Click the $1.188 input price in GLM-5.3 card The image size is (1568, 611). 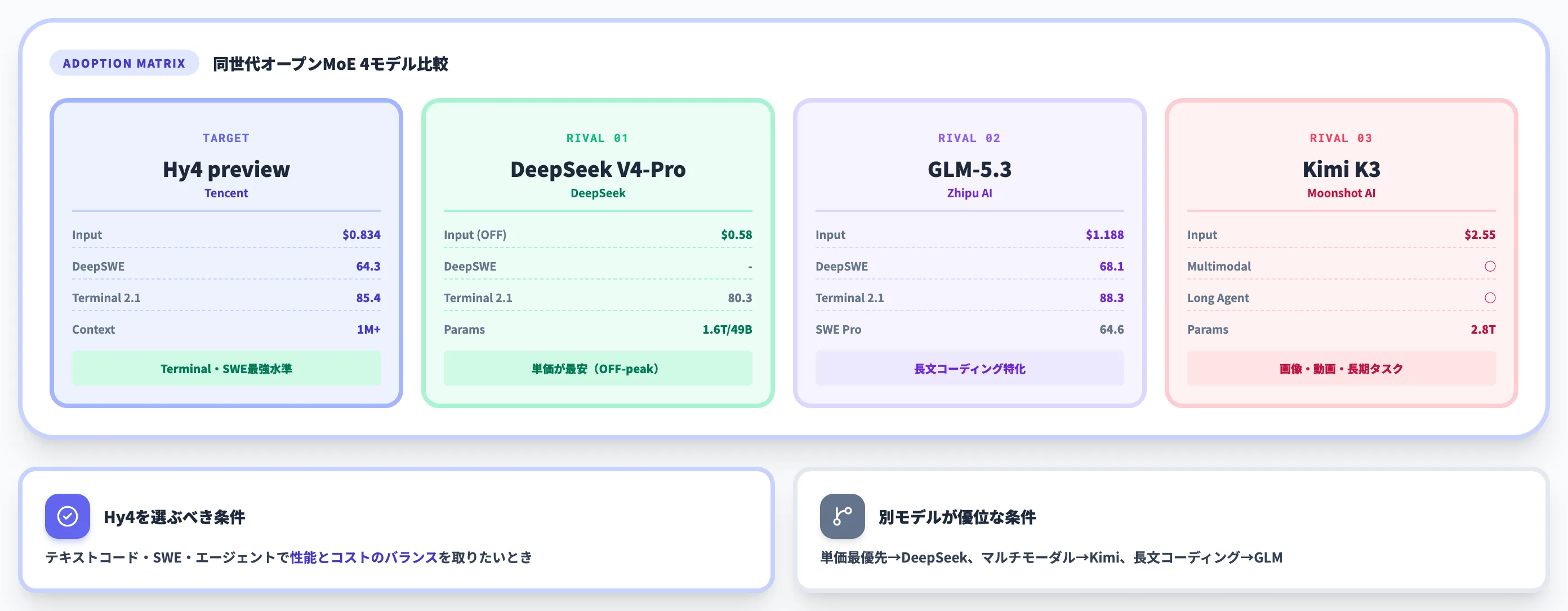[x=1105, y=234]
